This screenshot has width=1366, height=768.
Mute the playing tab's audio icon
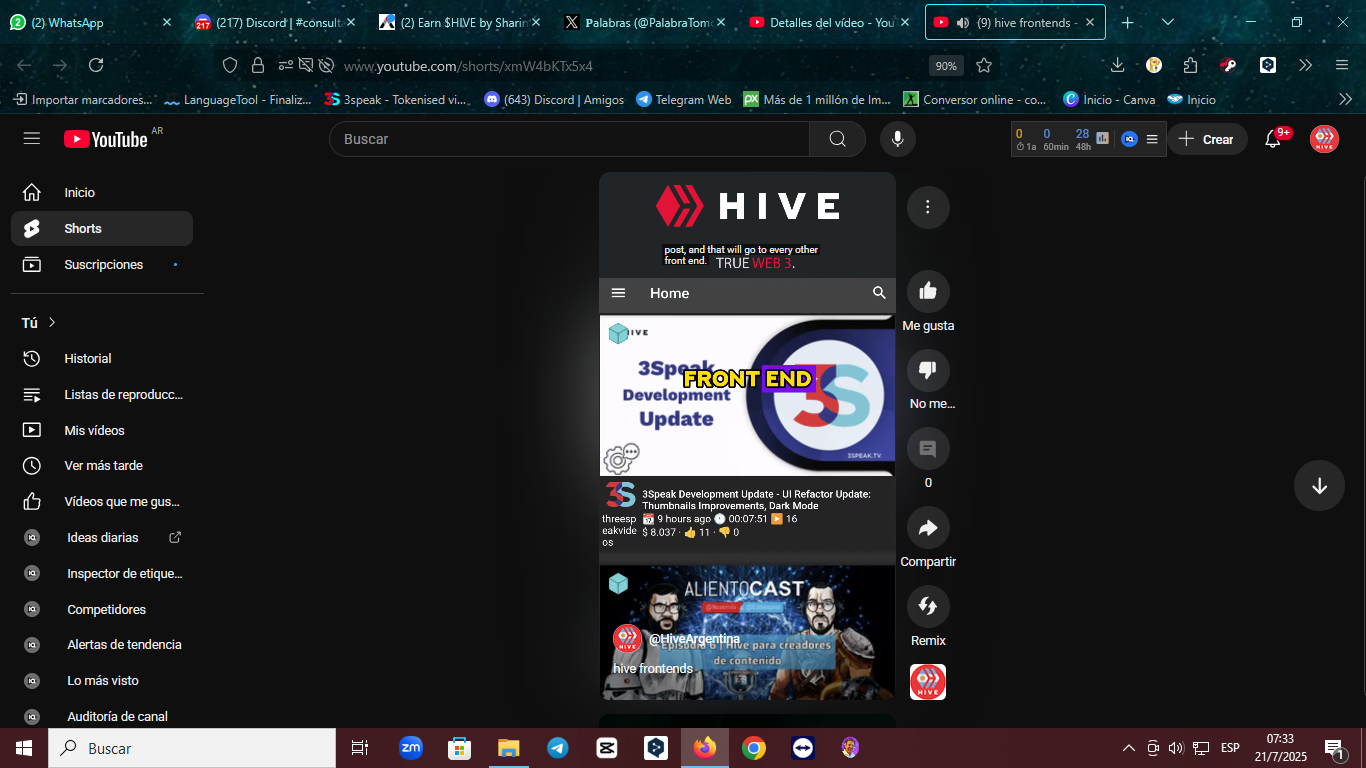coord(962,22)
